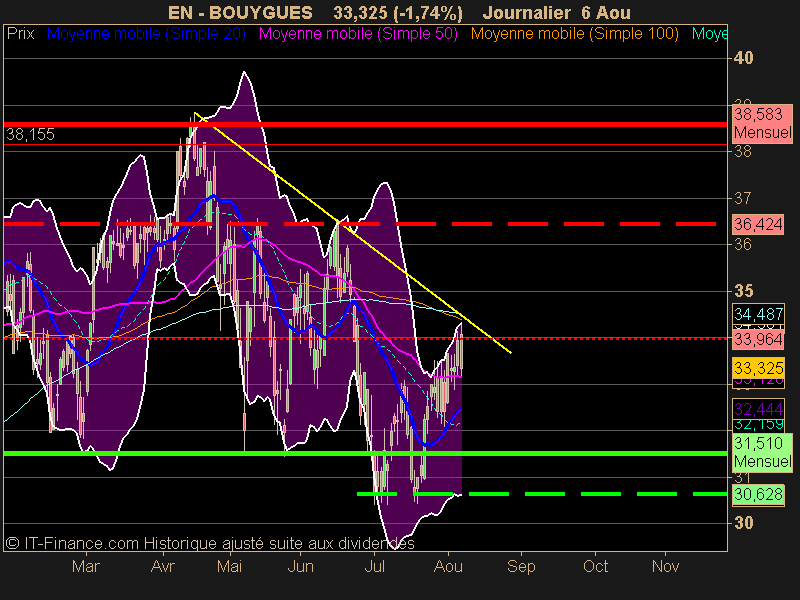Screen dimensions: 800x600
Task: Click the '33,964' dotted line price tag
Action: point(758,339)
